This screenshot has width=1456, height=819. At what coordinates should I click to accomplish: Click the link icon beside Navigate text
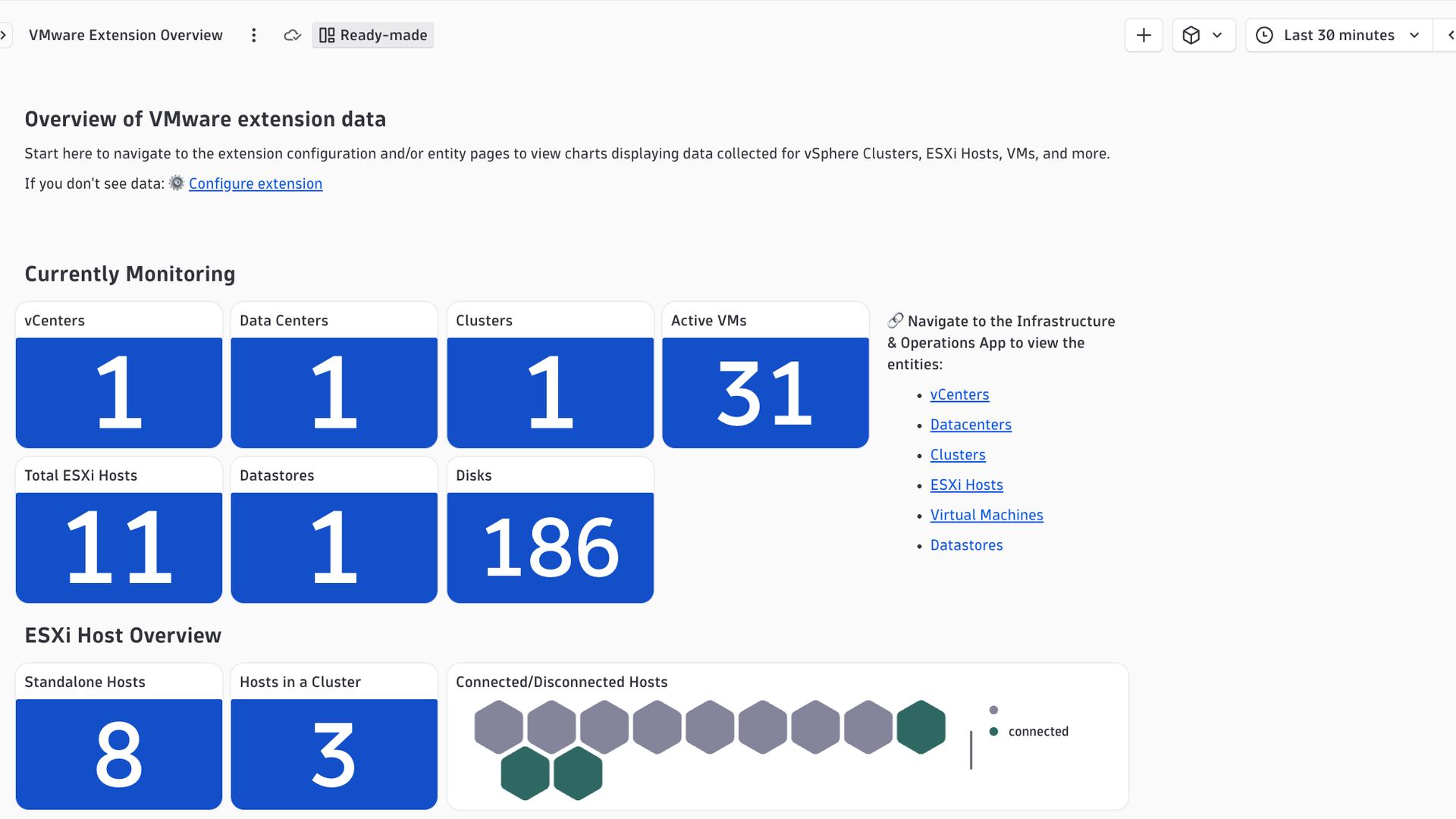click(x=896, y=321)
